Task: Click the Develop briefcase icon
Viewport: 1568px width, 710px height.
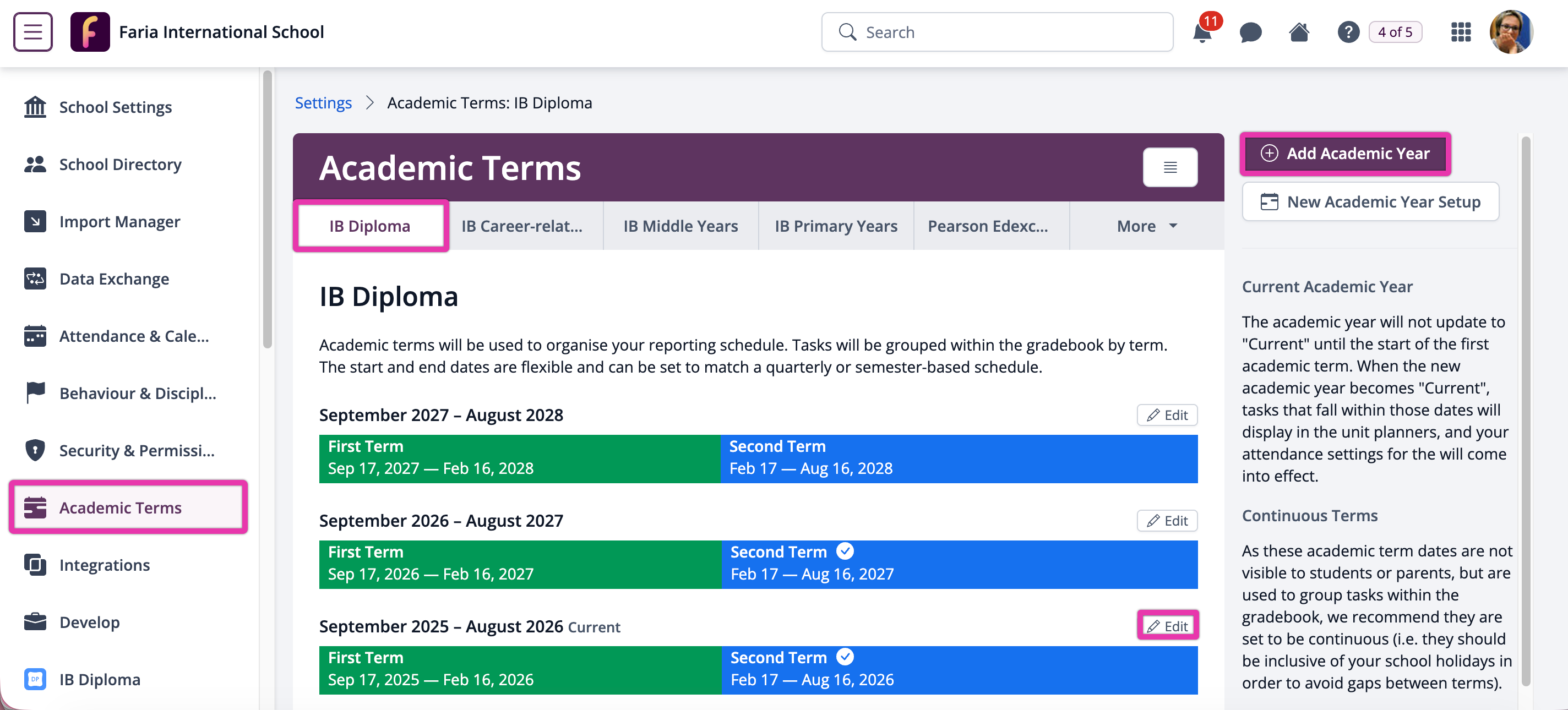Action: tap(35, 622)
